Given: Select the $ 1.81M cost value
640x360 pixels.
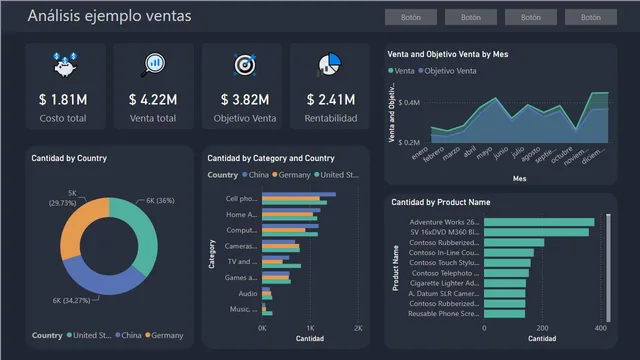Looking at the screenshot, I should [x=63, y=100].
